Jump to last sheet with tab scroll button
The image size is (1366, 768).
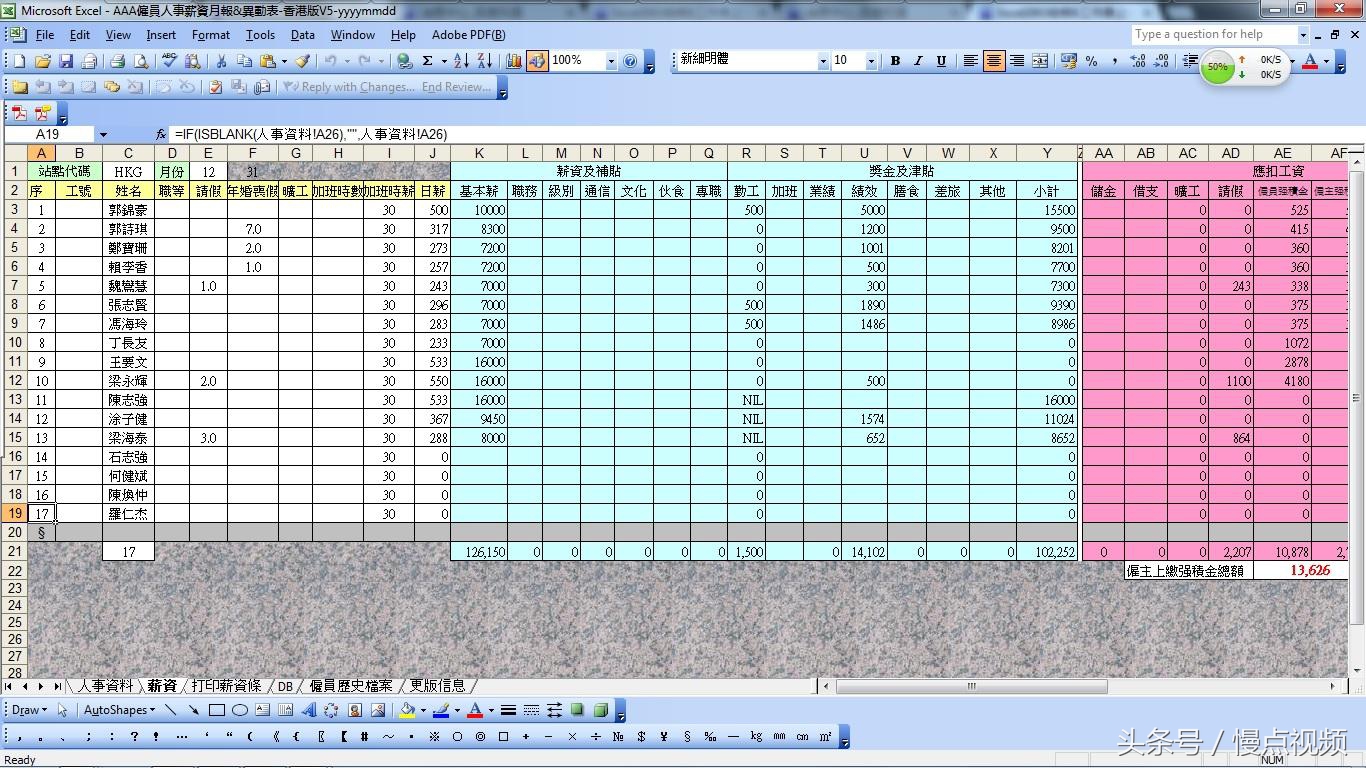(x=57, y=687)
